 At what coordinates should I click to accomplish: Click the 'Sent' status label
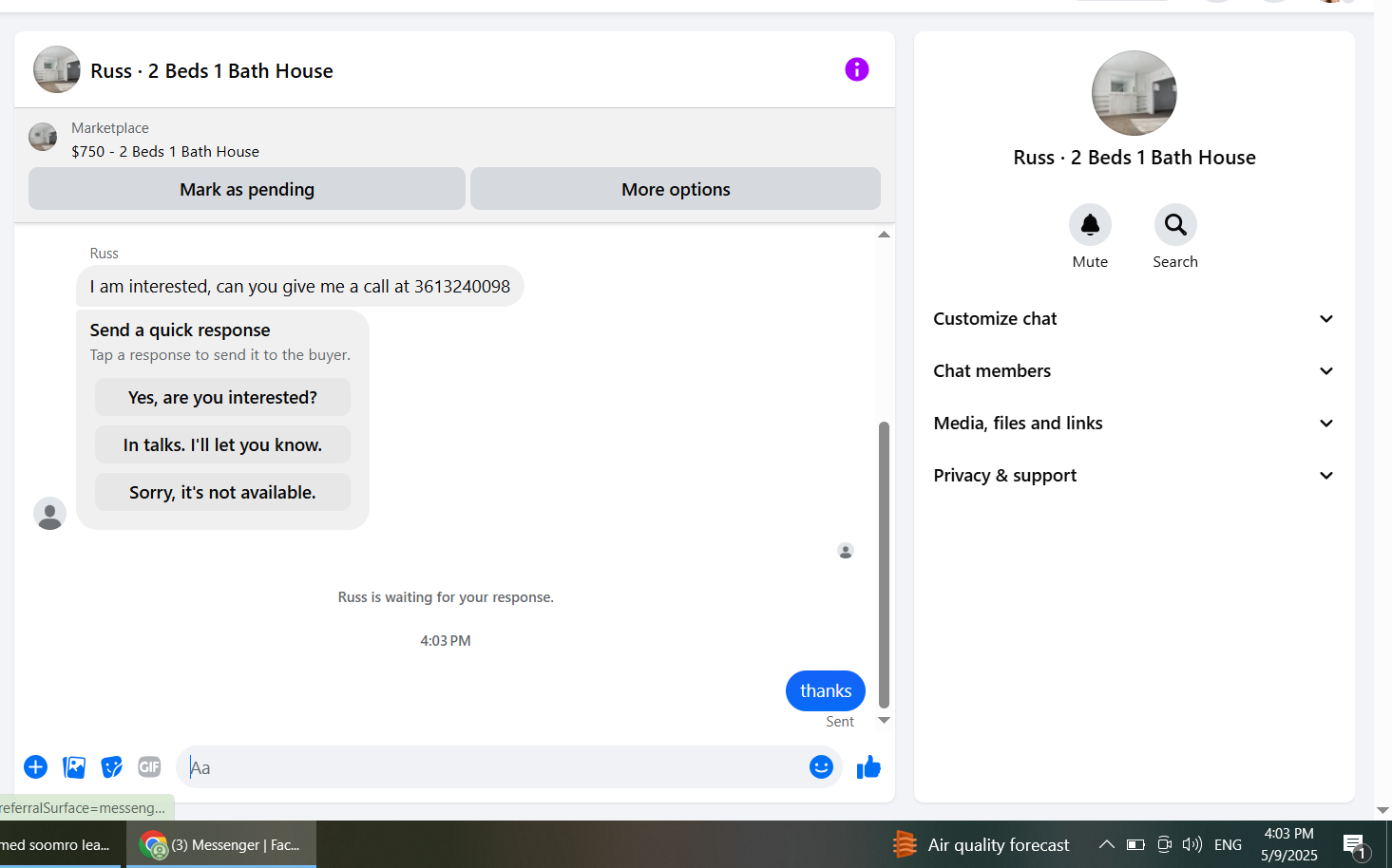click(x=840, y=722)
